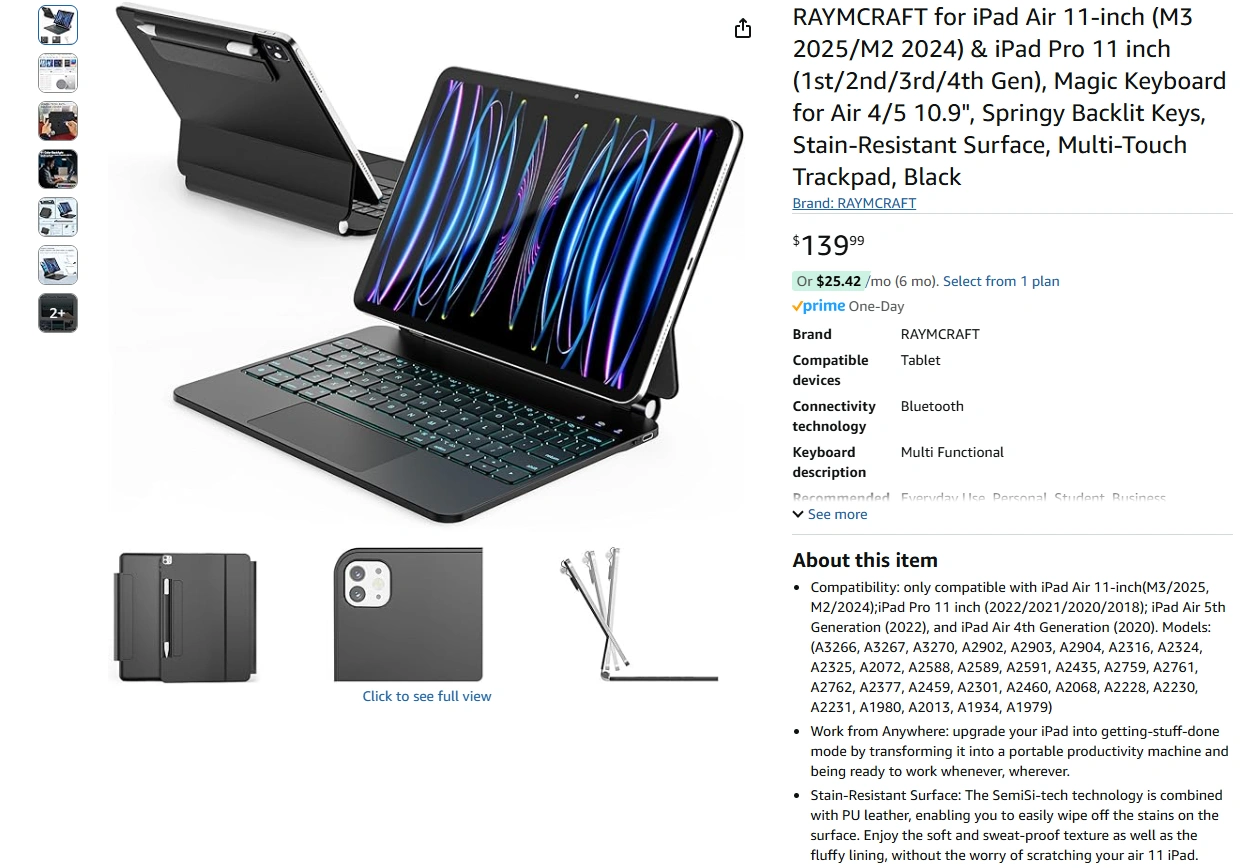Click the prime logo badge
This screenshot has height=868, width=1259.
click(x=819, y=306)
